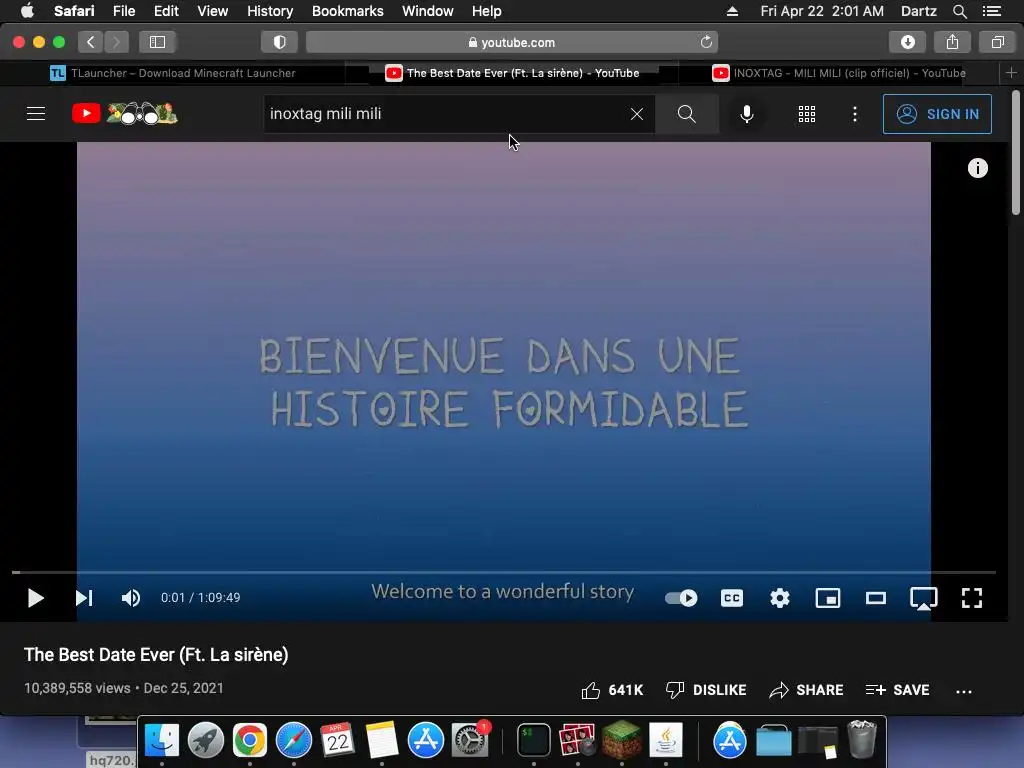The width and height of the screenshot is (1024, 768).
Task: Open Trash from dock
Action: click(862, 739)
